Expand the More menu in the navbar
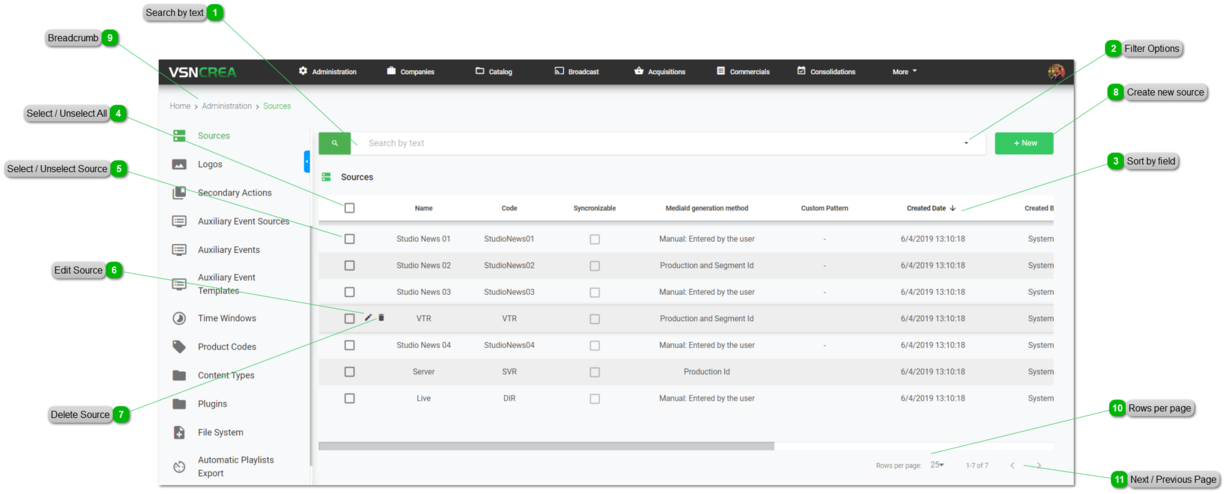The image size is (1226, 494). pyautogui.click(x=904, y=72)
